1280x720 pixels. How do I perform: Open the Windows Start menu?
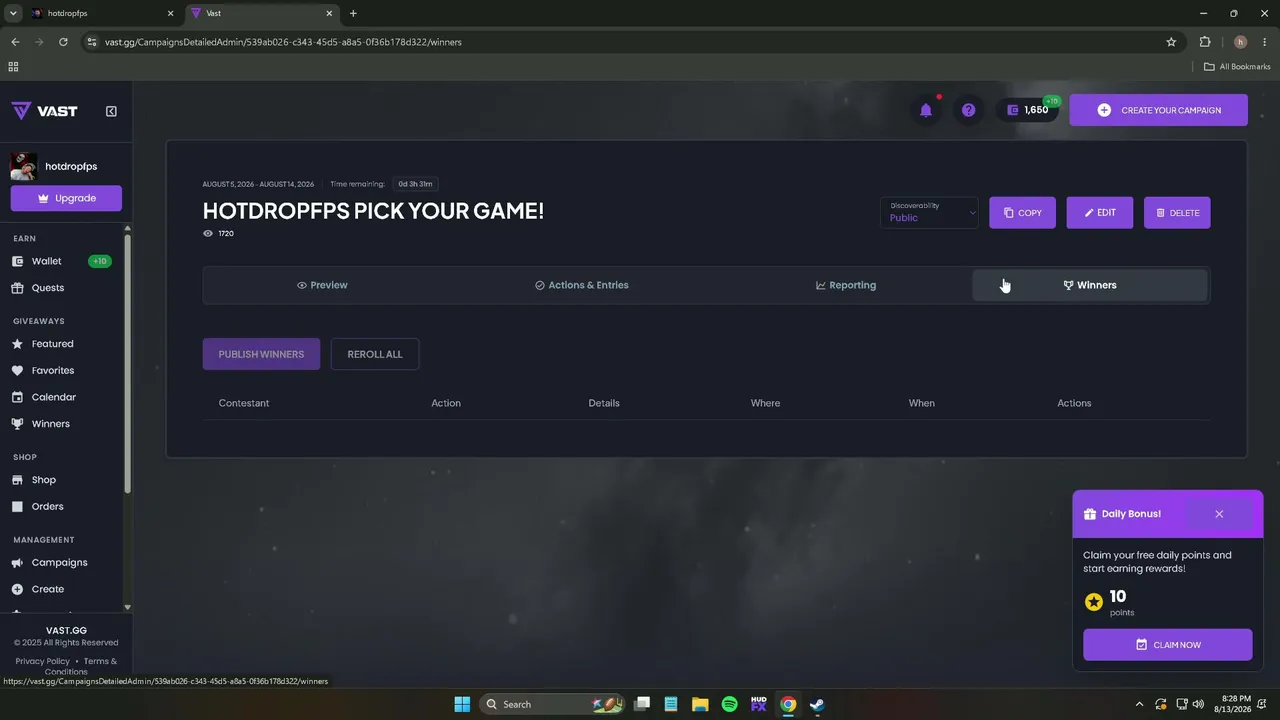pyautogui.click(x=462, y=704)
